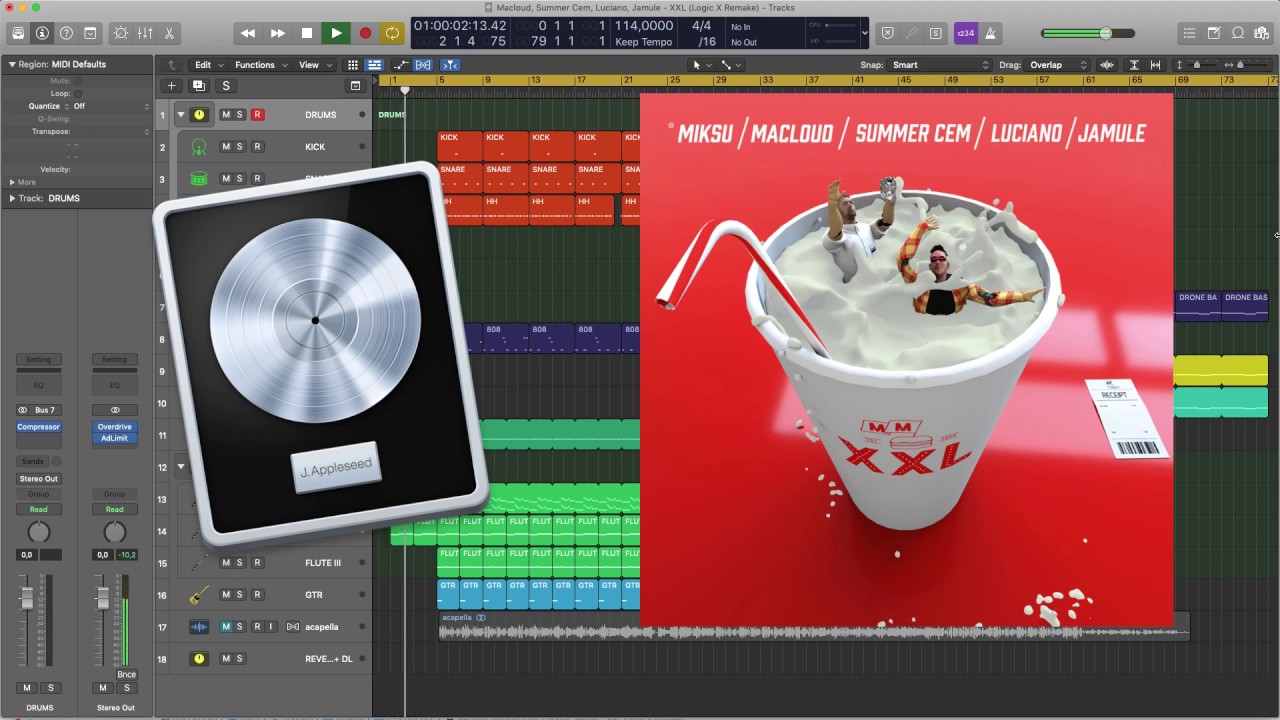Toggle the metronome click button
This screenshot has width=1280, height=720.
tap(990, 33)
